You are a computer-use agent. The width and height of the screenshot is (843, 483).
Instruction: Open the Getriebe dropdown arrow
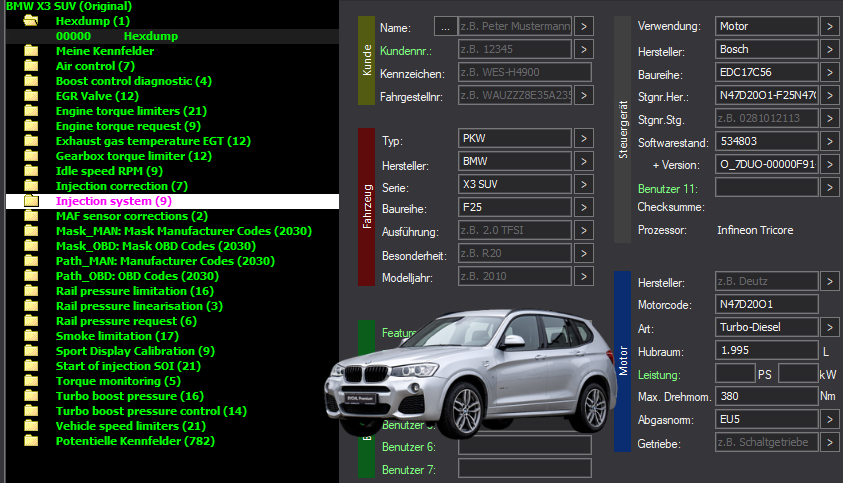click(x=830, y=443)
